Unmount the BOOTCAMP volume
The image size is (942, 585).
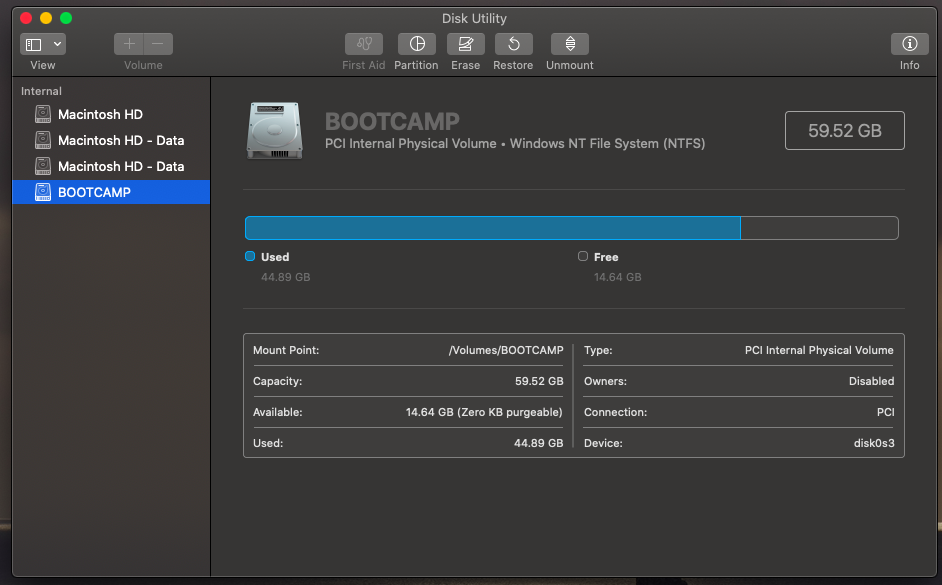point(569,44)
